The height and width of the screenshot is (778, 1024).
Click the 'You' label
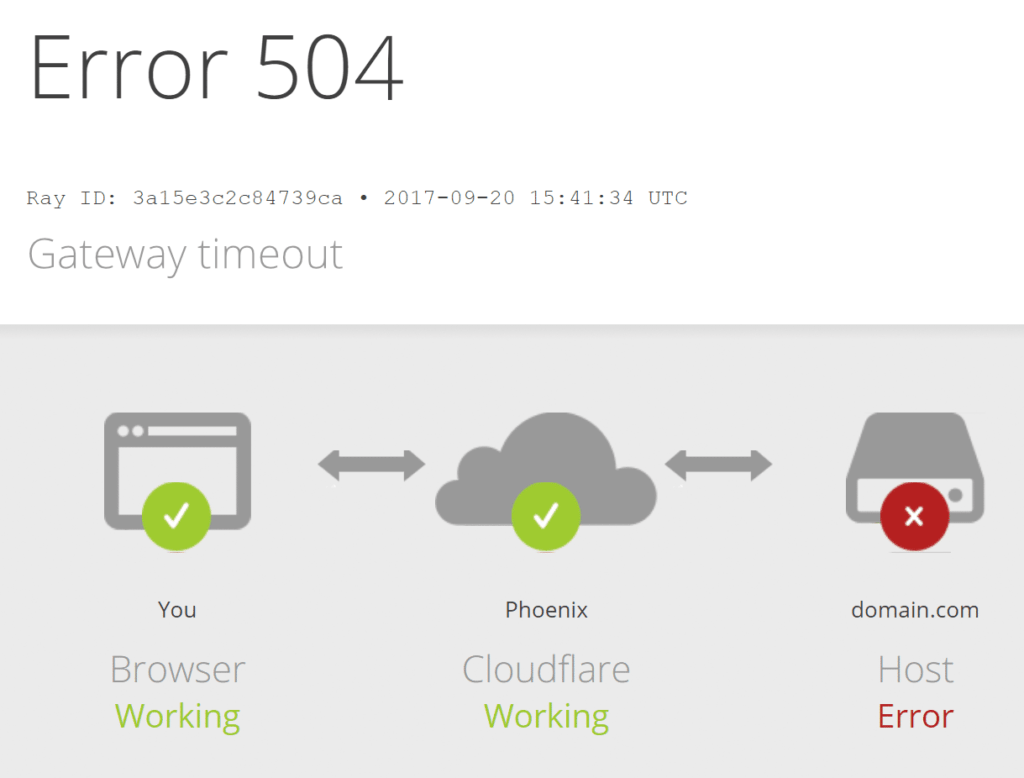coord(177,609)
